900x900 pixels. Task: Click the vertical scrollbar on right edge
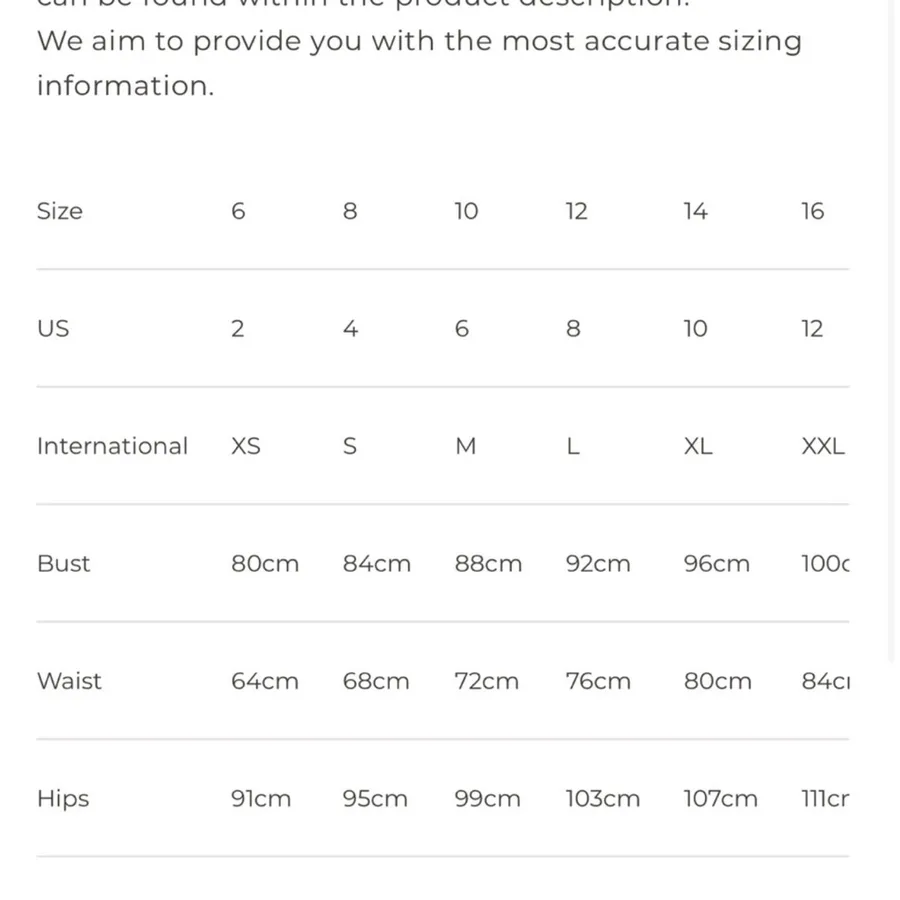[891, 330]
